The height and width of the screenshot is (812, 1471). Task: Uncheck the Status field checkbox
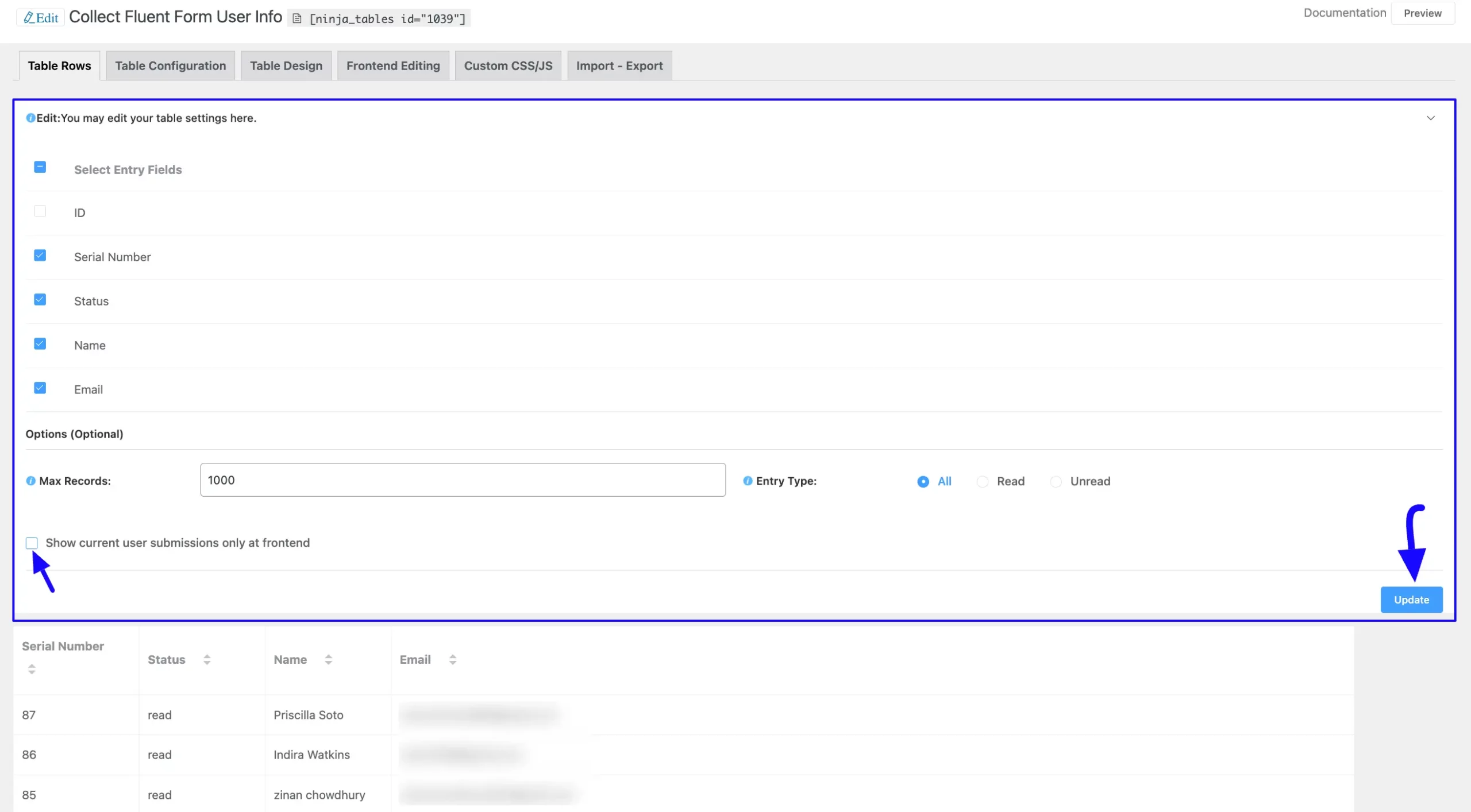(40, 300)
